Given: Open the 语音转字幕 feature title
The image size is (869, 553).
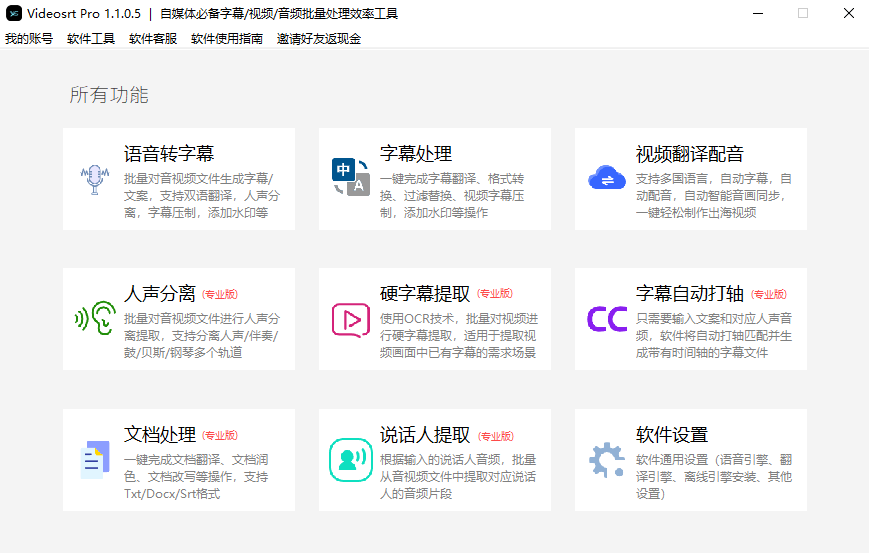Looking at the screenshot, I should (169, 153).
